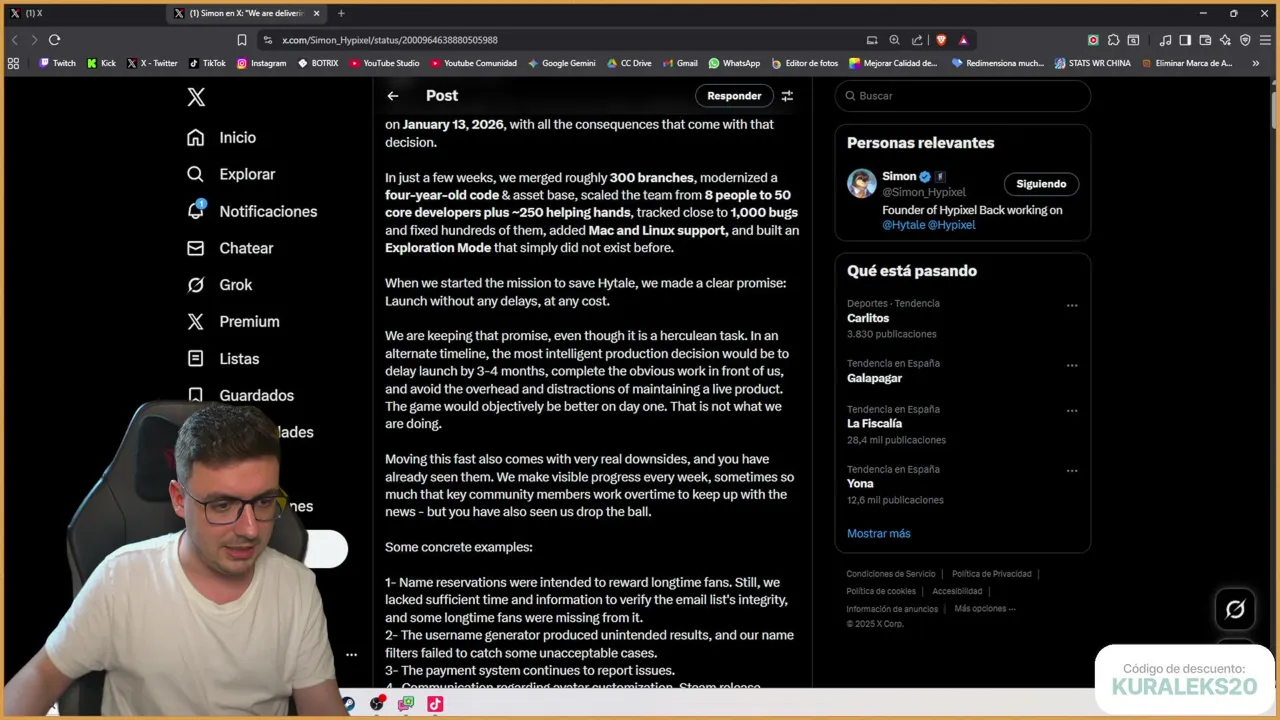Open Simon's profile avatar
1280x720 pixels.
[x=862, y=183]
